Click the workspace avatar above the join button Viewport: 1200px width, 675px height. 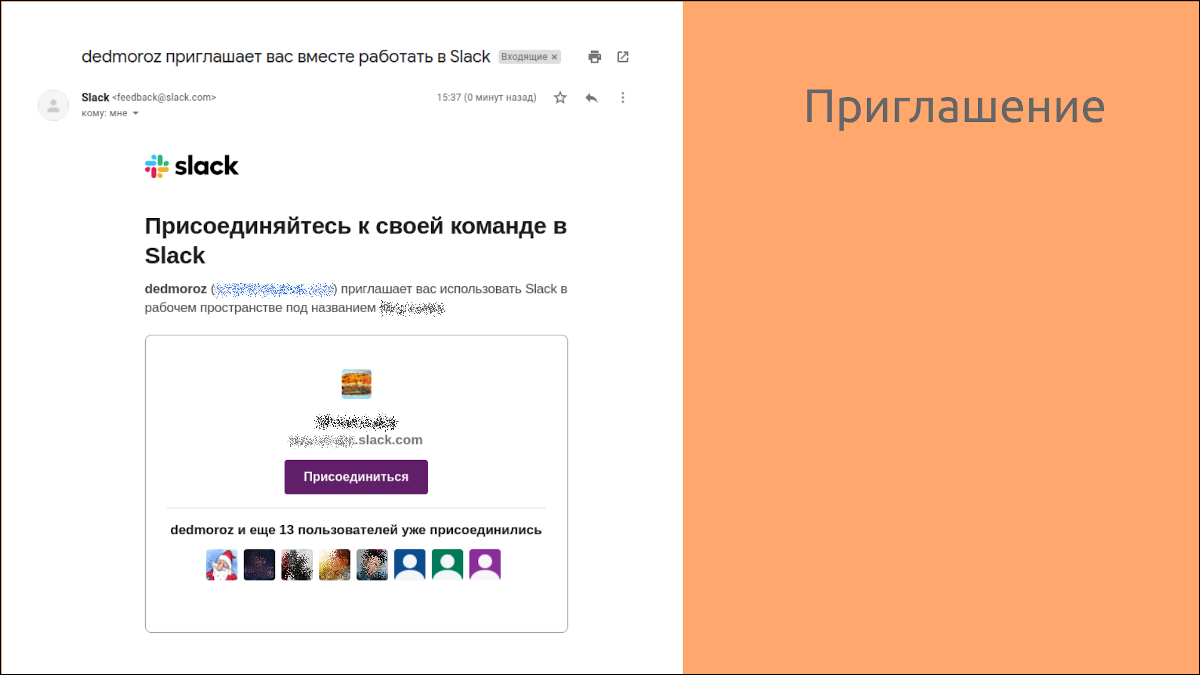(x=356, y=383)
